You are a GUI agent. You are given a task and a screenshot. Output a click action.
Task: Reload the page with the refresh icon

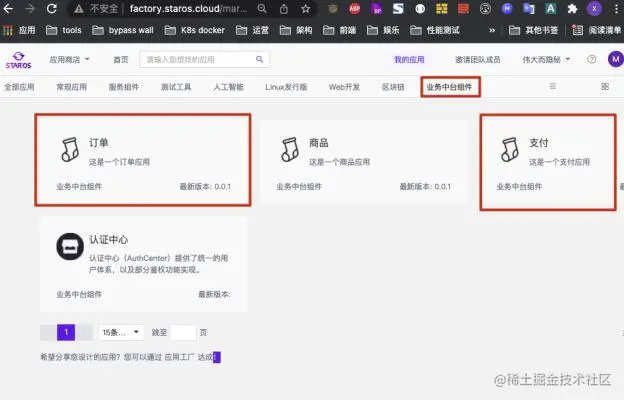coord(52,8)
